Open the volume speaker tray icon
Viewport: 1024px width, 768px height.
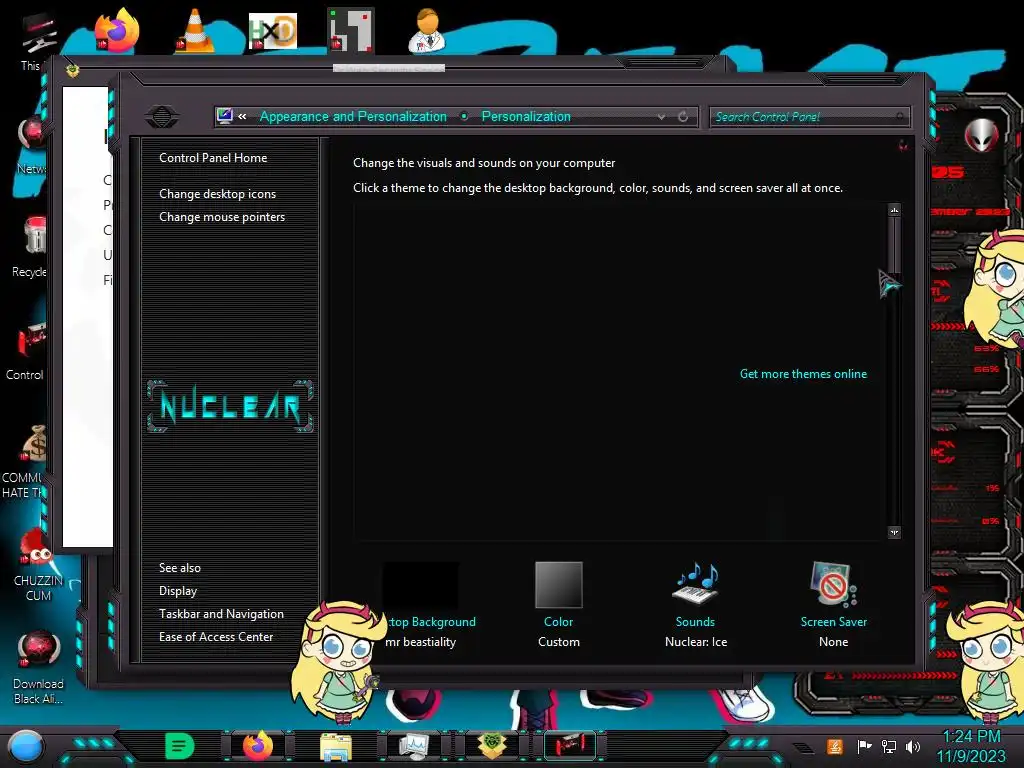tap(913, 746)
